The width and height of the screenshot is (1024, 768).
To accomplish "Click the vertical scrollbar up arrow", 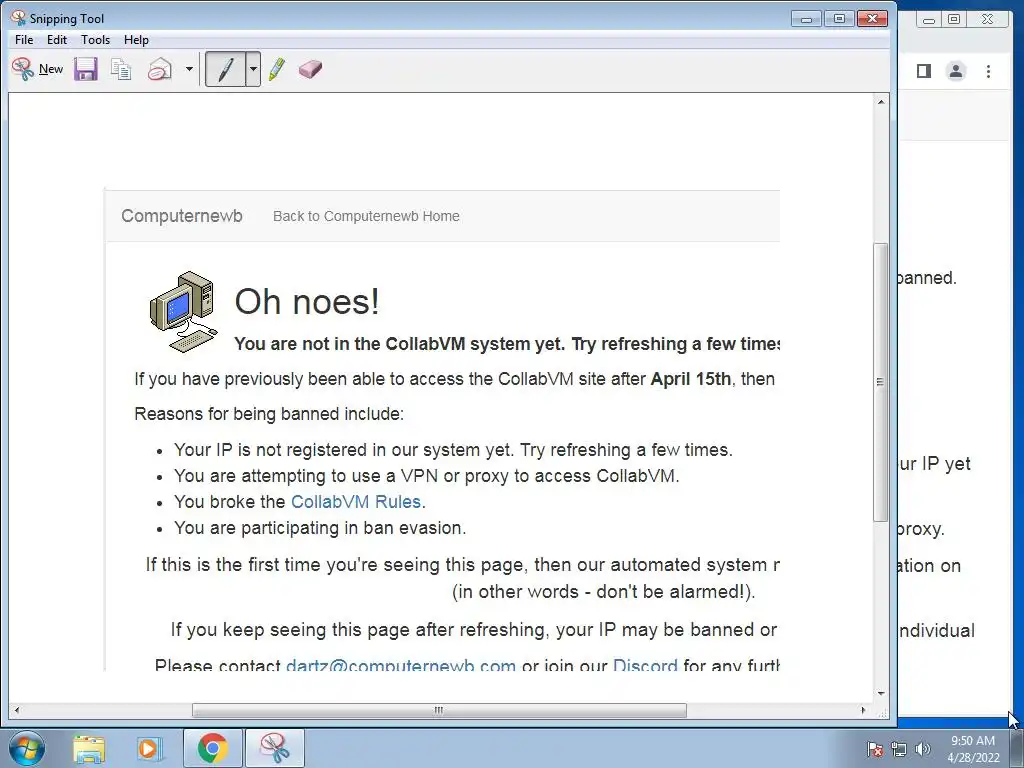I will [881, 102].
